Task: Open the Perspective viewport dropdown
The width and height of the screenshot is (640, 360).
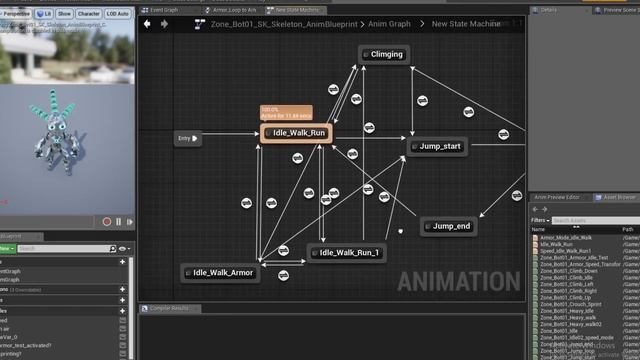Action: pyautogui.click(x=16, y=13)
